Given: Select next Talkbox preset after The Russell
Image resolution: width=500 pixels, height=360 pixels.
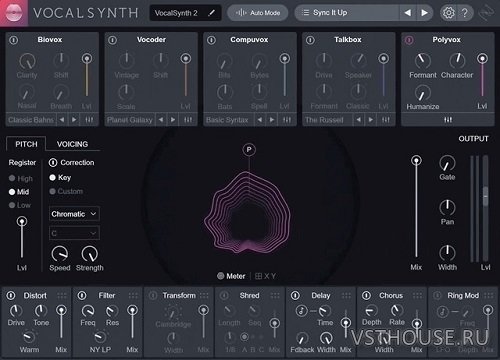Looking at the screenshot, I should [371, 120].
